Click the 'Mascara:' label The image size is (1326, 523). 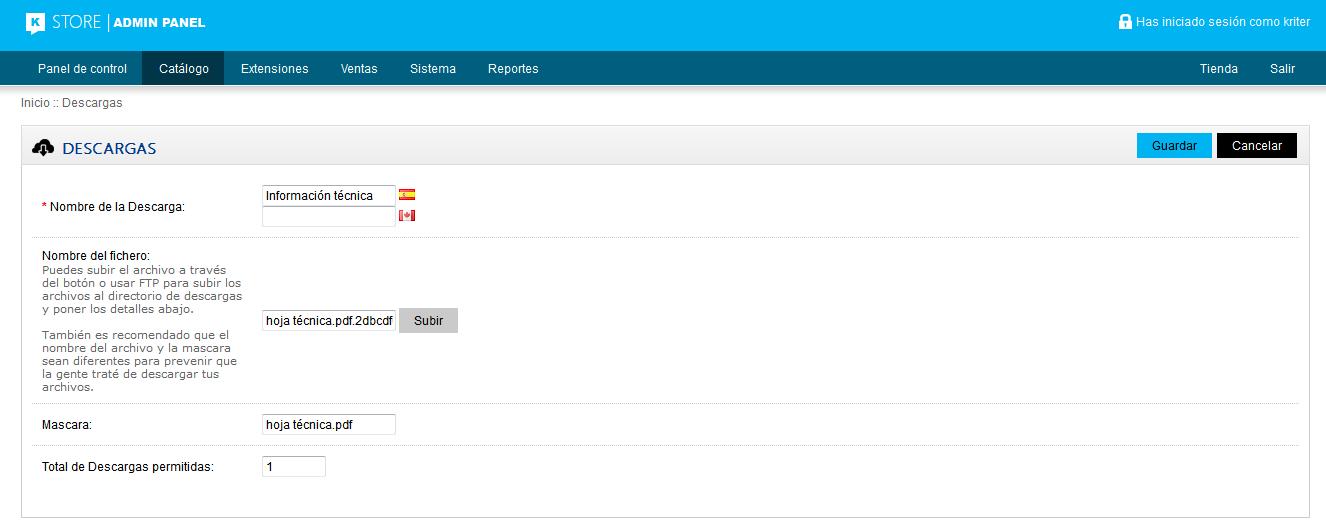coord(67,425)
